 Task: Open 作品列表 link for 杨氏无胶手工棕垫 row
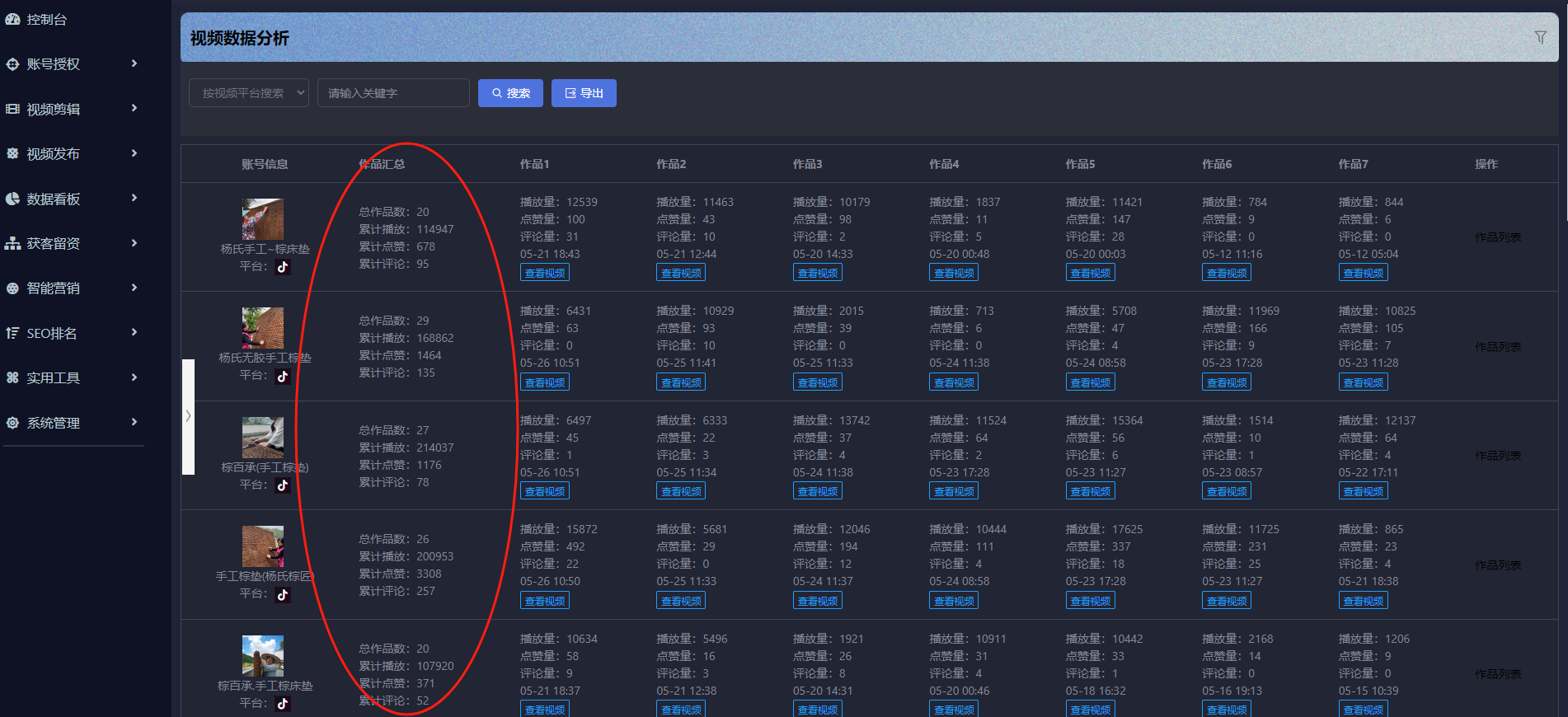(1497, 347)
